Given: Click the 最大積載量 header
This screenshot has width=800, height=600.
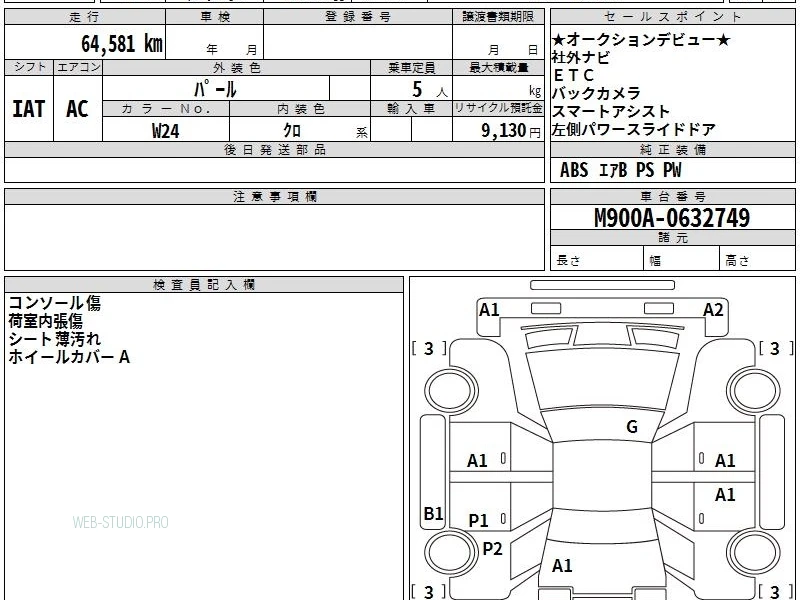Looking at the screenshot, I should [498, 68].
